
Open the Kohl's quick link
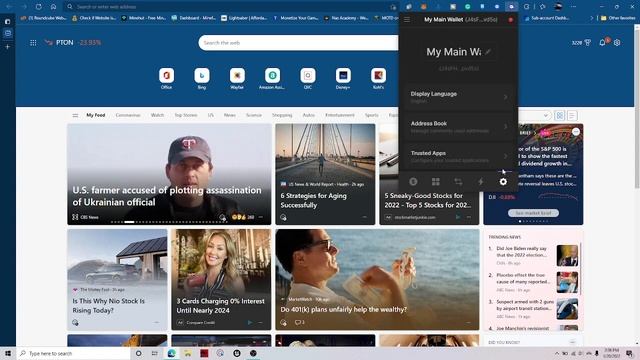coord(378,78)
